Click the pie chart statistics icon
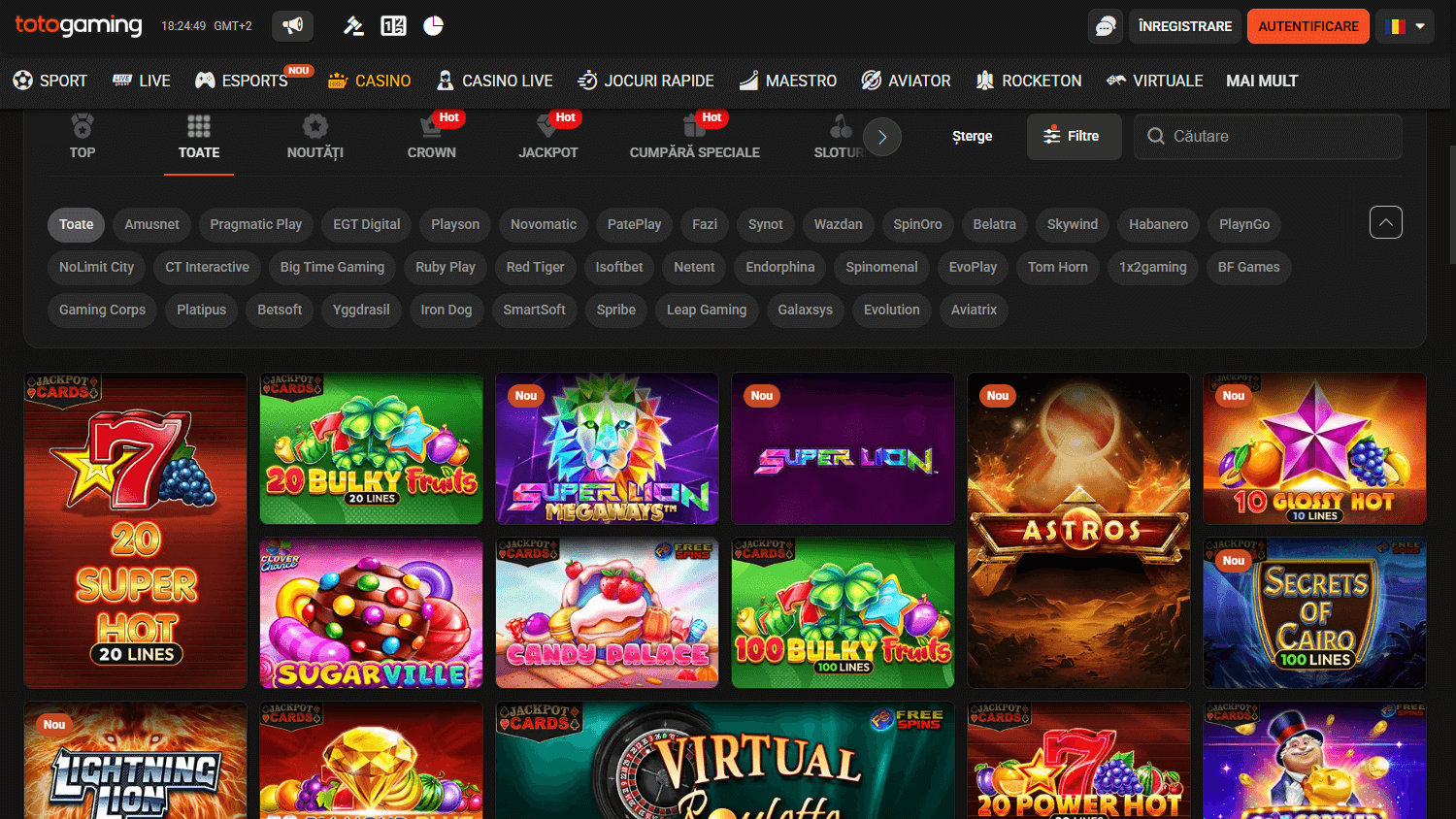The height and width of the screenshot is (819, 1456). [432, 25]
